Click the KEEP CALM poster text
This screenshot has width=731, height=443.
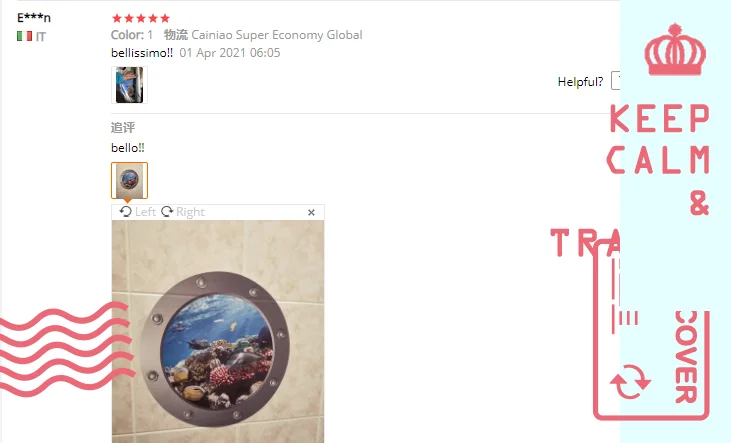coord(659,139)
